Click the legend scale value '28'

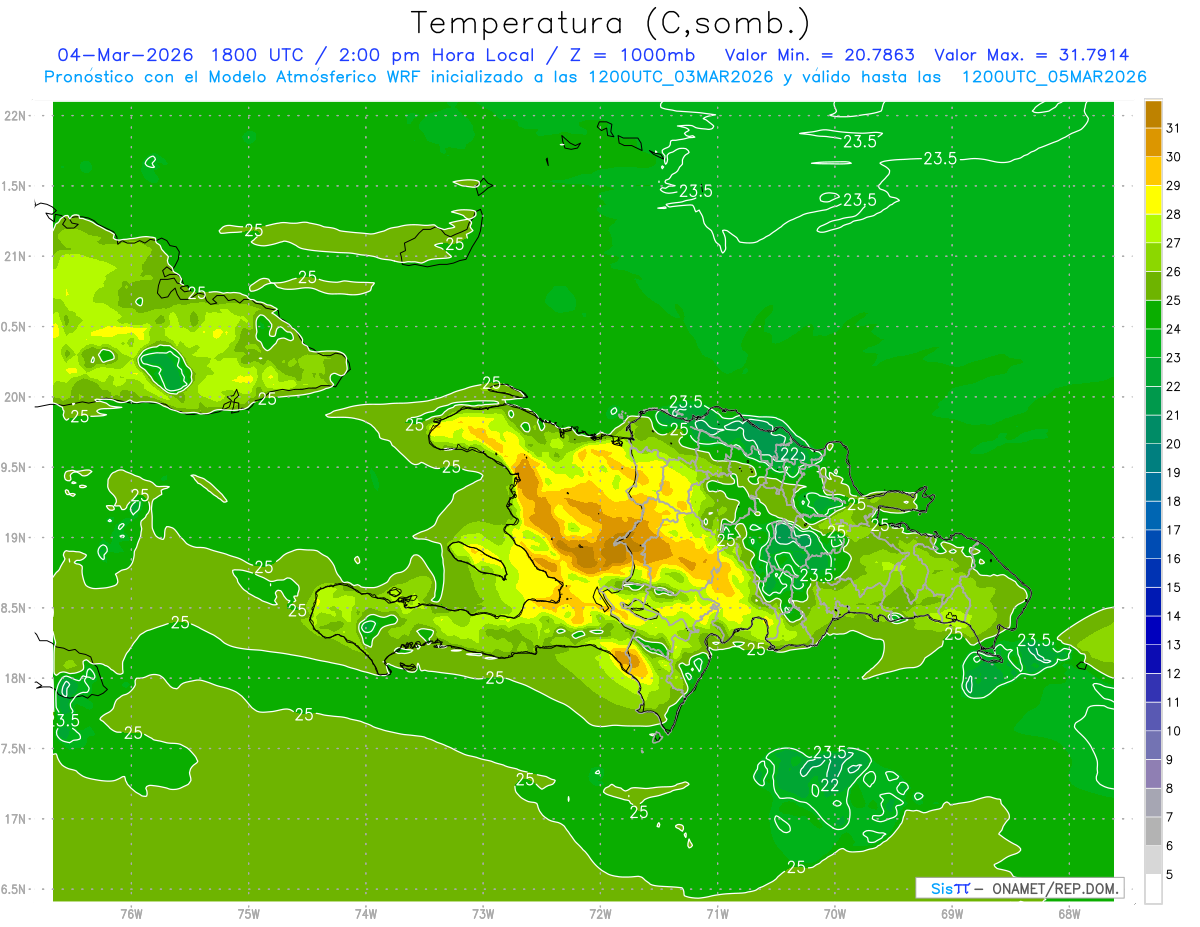click(1174, 214)
